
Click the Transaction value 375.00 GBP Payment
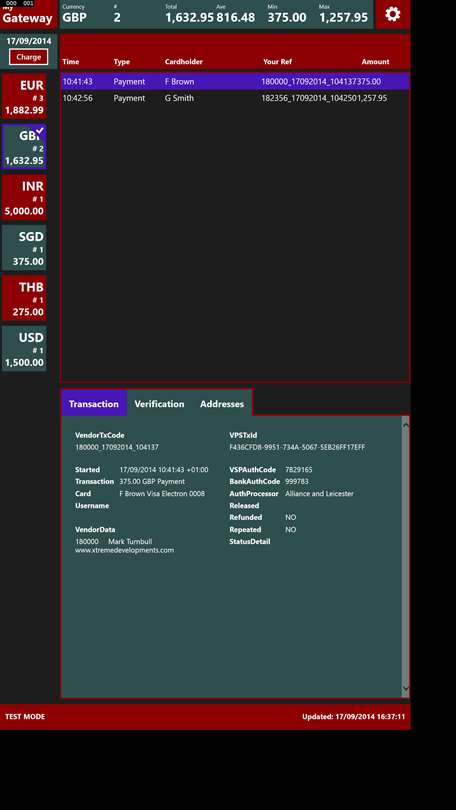point(152,481)
